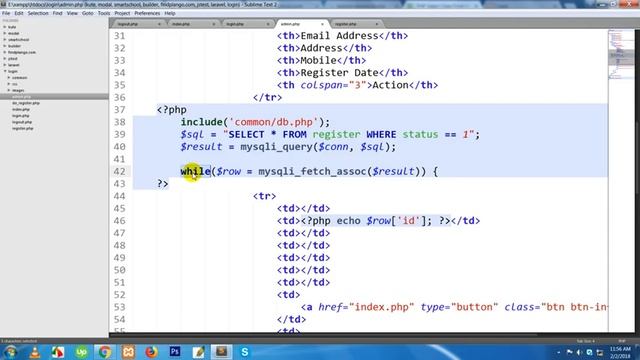Open Sublime Text taskbar button
Viewport: 640px width, 360px height.
point(221,352)
